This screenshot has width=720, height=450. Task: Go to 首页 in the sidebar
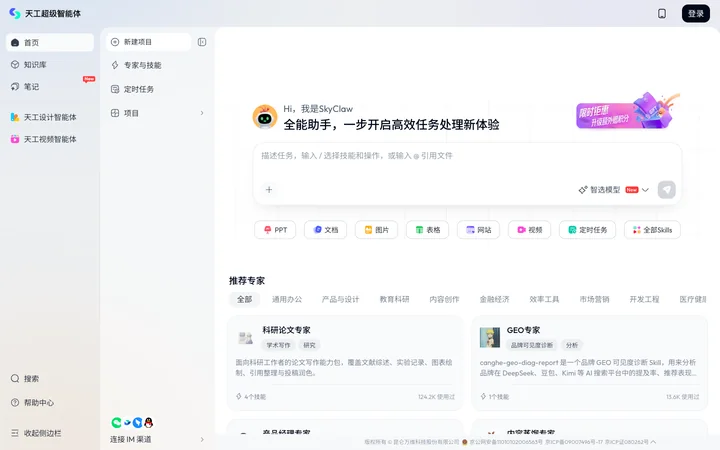point(50,42)
